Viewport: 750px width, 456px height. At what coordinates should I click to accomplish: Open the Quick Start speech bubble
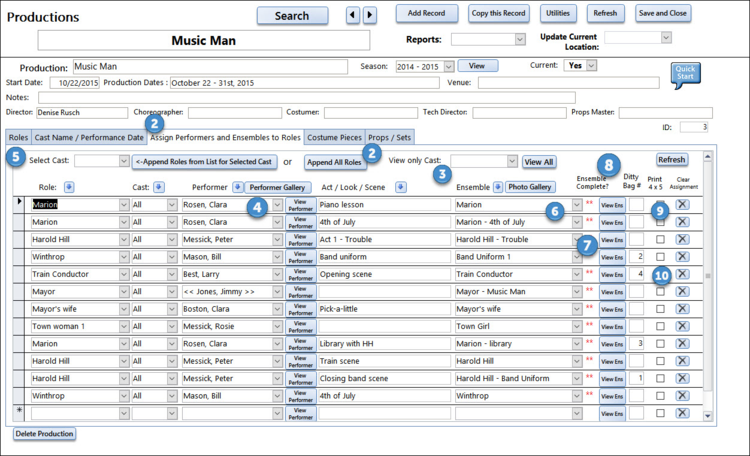[x=685, y=75]
